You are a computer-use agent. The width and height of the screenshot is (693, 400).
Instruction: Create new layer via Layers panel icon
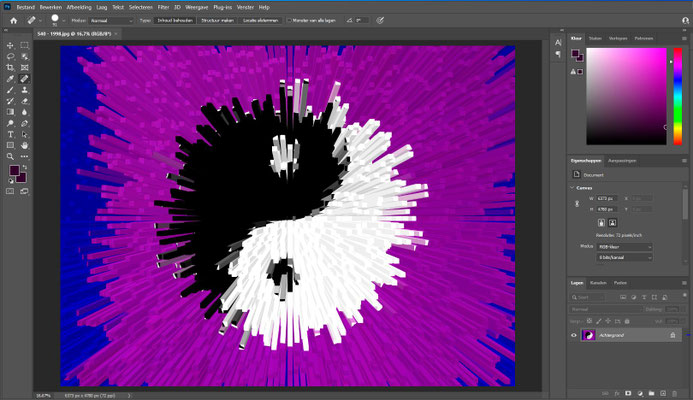point(663,393)
